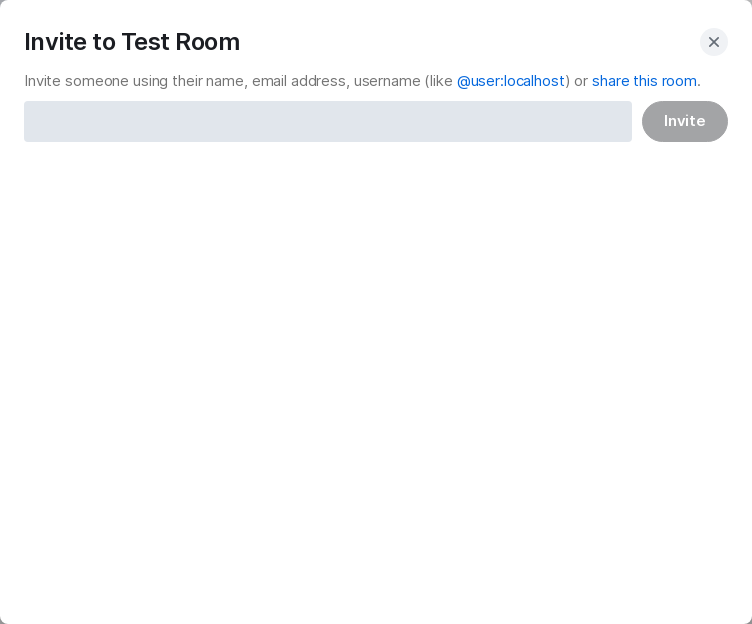Dismiss the invite dialog with the X button
The width and height of the screenshot is (752, 624).
[x=713, y=42]
